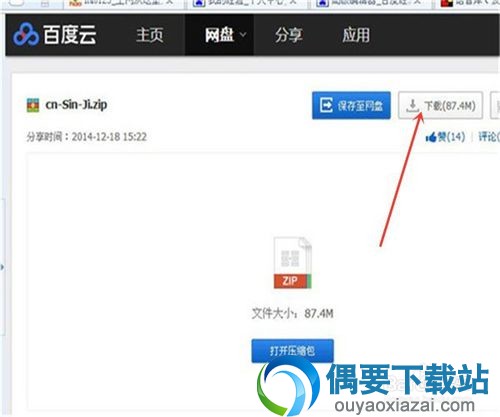Screen dimensions: 500x417
Task: Expand the 网盘 dropdown chevron
Action: (x=243, y=35)
